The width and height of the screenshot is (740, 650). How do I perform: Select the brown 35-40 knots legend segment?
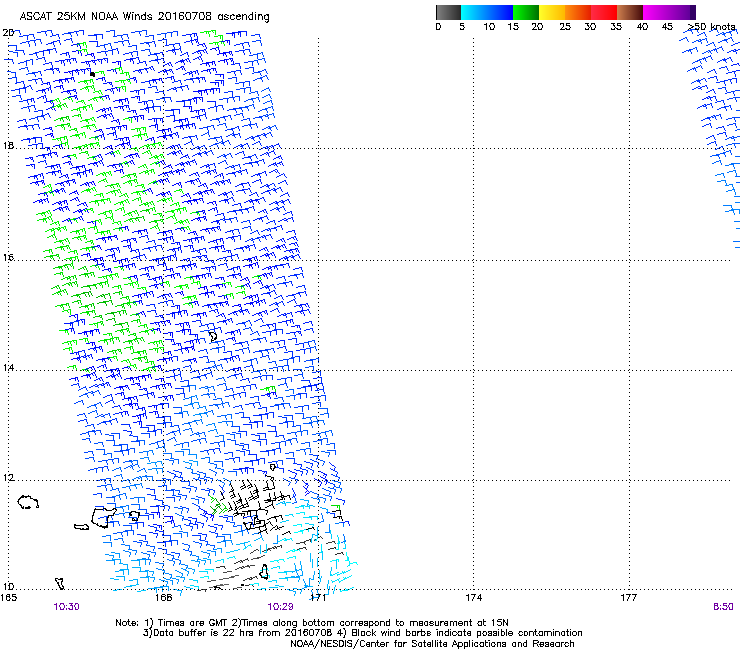coord(630,12)
